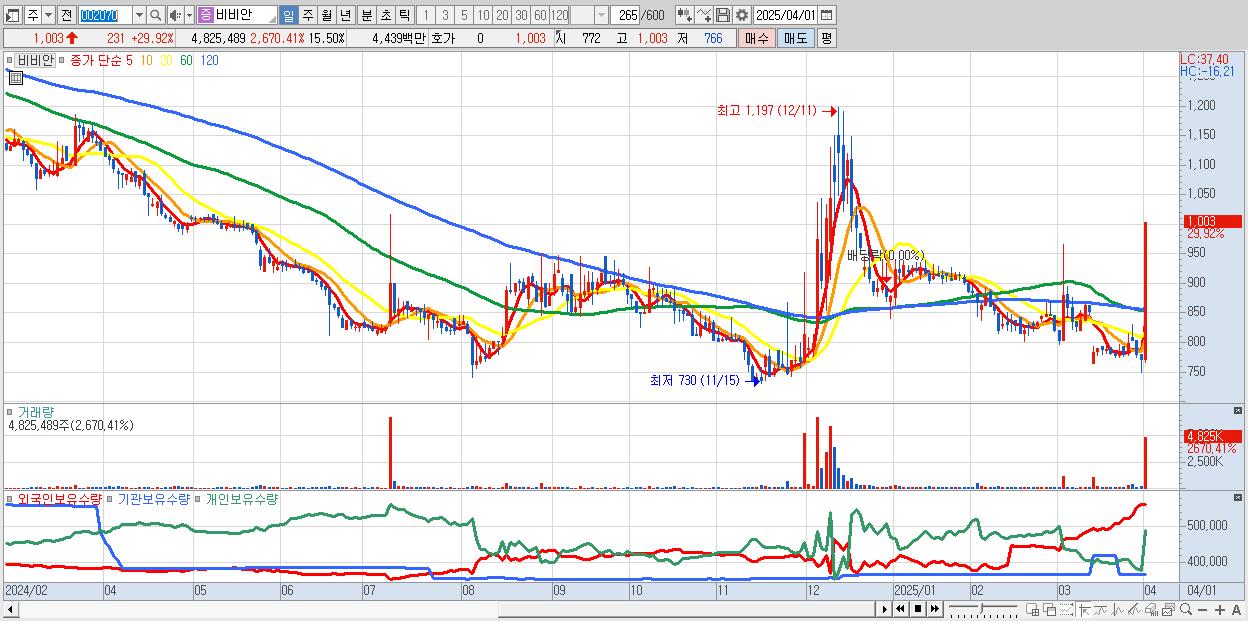Zoom out chart with minus icon

[x=1203, y=609]
